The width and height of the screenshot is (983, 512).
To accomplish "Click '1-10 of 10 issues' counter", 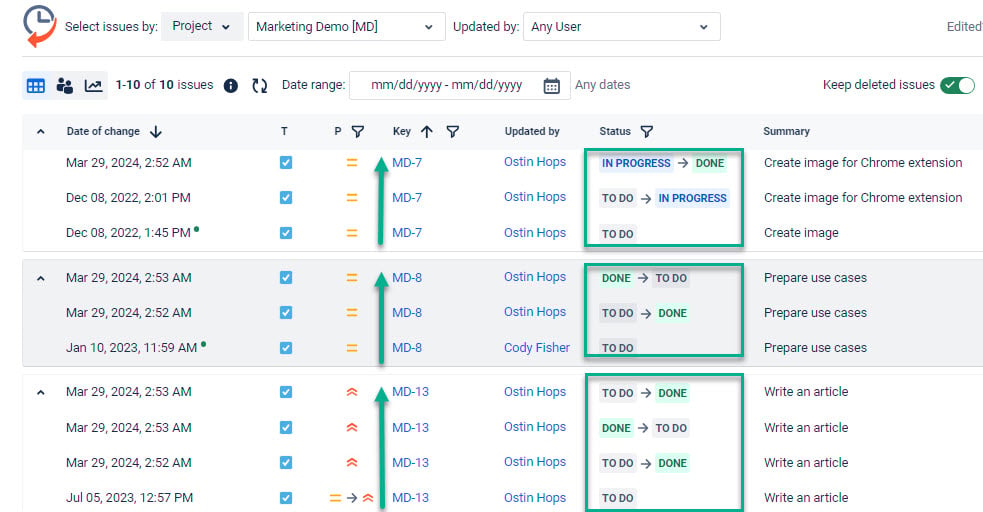I will click(164, 85).
